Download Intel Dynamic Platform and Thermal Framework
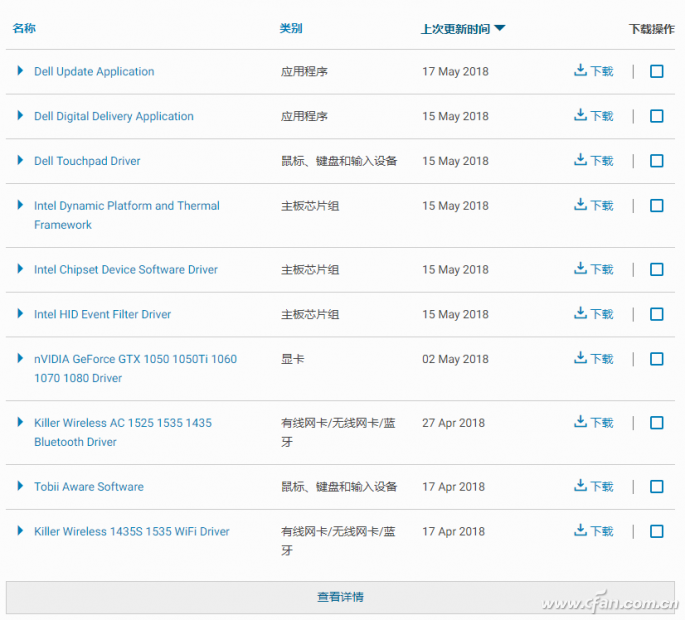Viewport: 685px width, 620px height. [593, 205]
